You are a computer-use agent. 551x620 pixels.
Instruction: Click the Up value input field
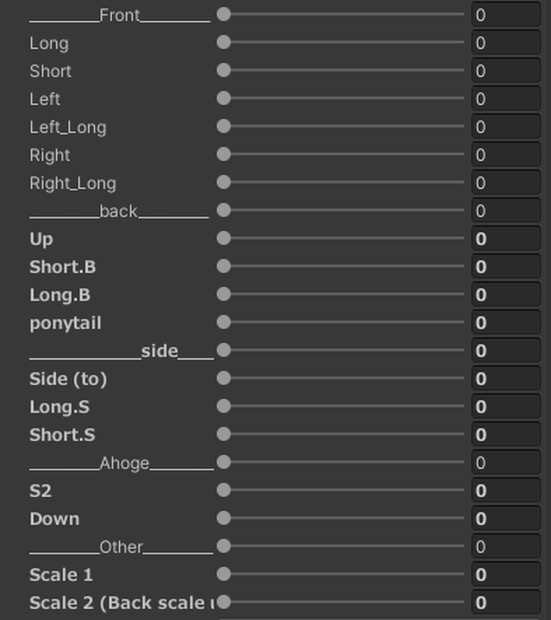tap(506, 238)
